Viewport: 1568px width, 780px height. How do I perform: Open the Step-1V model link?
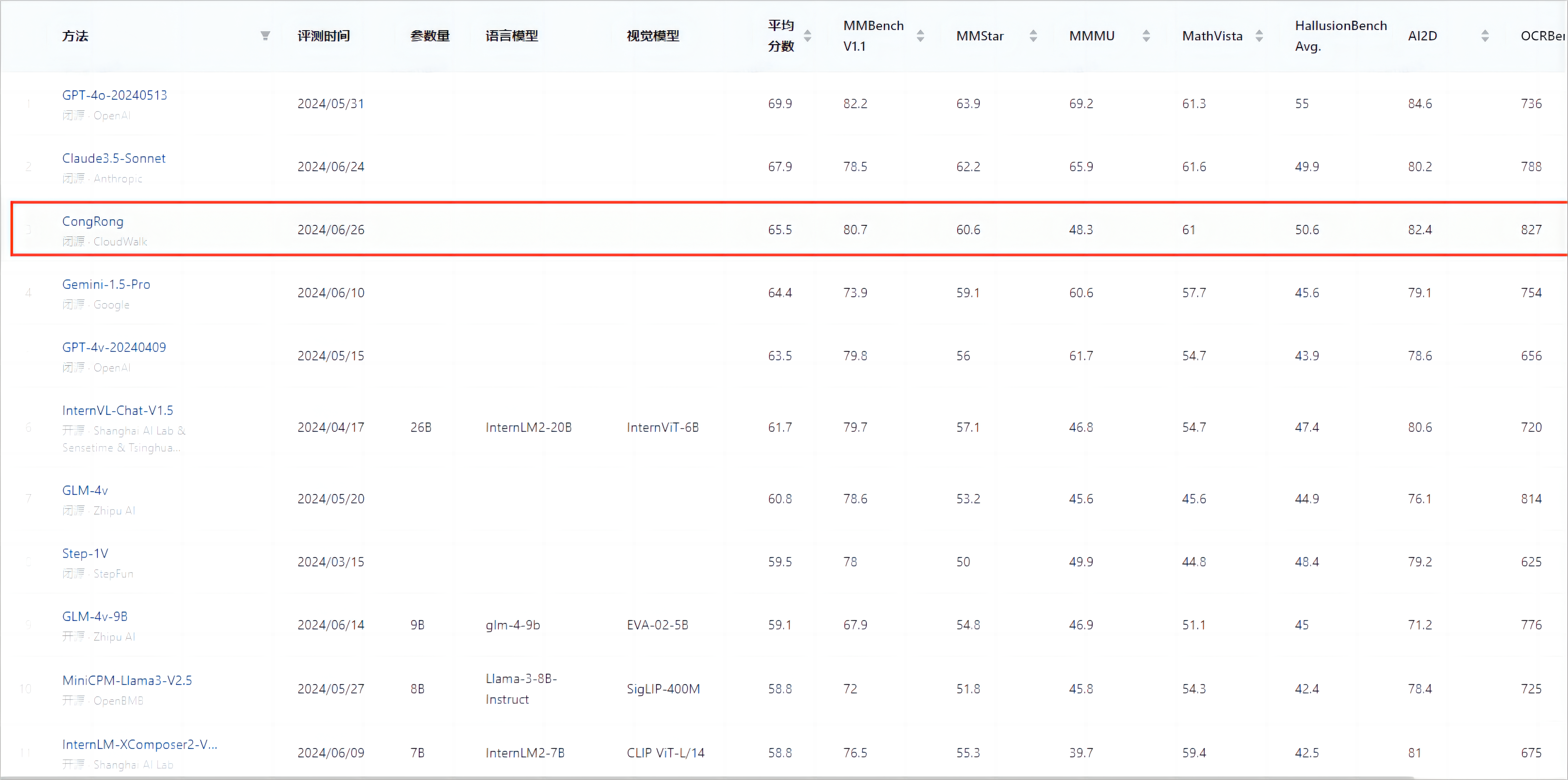85,554
